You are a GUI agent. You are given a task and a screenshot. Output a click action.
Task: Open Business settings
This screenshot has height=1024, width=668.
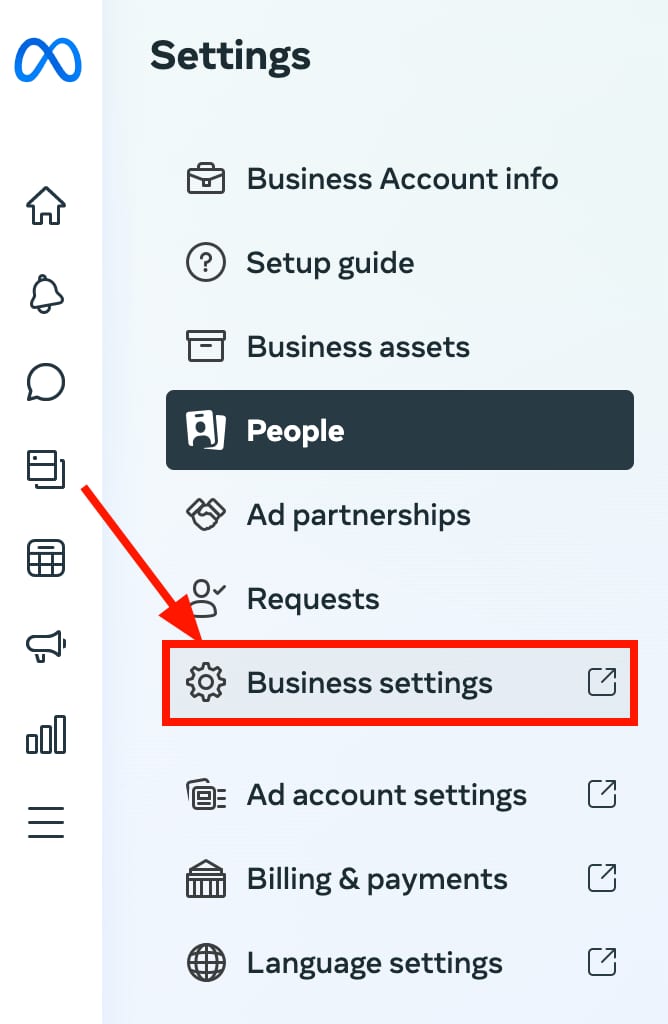pyautogui.click(x=370, y=682)
